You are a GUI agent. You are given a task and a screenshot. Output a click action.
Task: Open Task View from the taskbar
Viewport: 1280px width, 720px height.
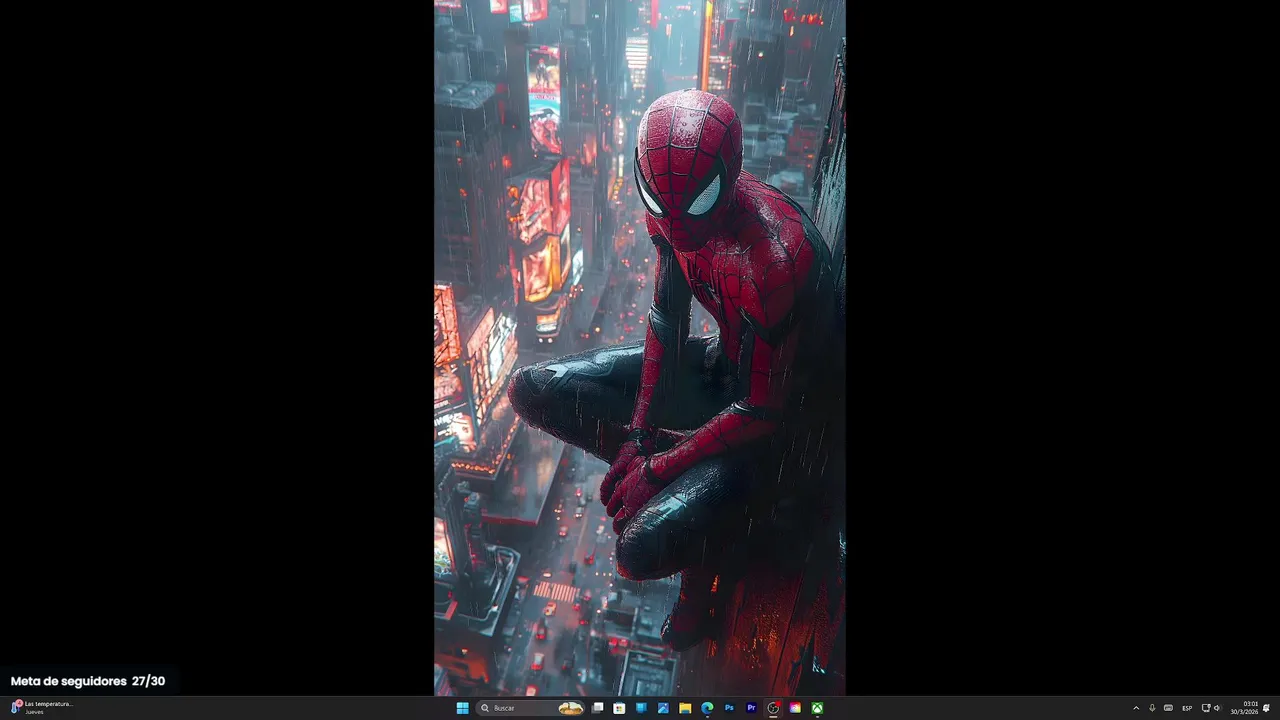[x=597, y=708]
